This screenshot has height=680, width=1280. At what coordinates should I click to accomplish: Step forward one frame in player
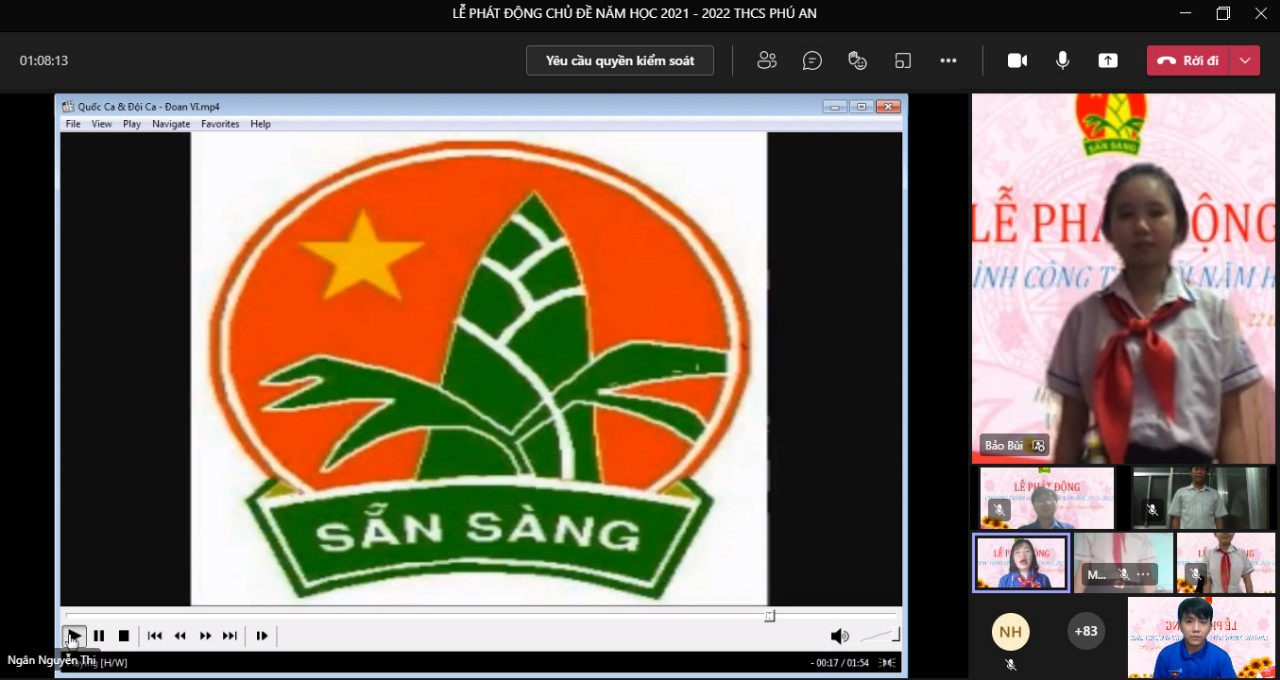262,636
